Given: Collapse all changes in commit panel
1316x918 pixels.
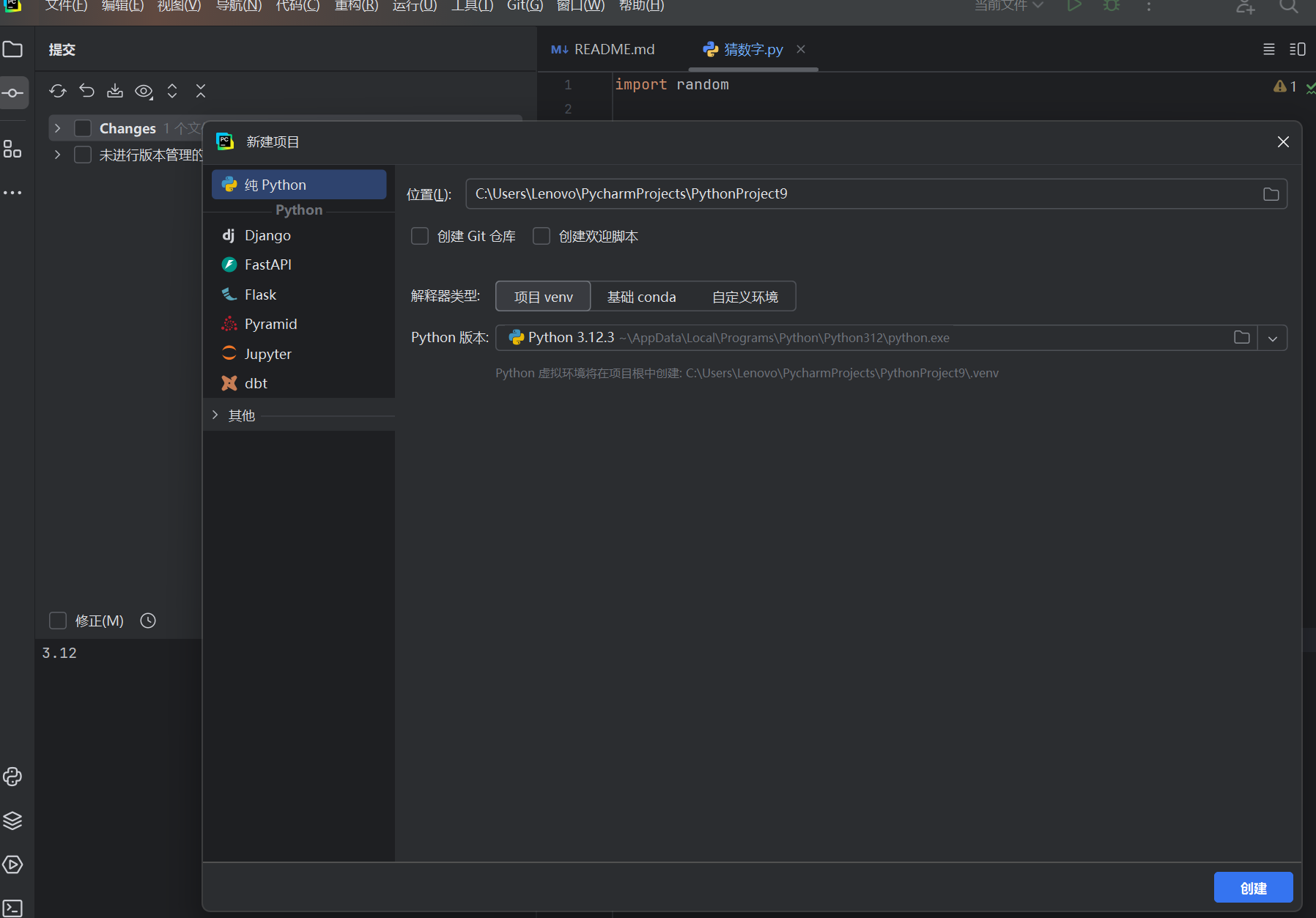Looking at the screenshot, I should [x=201, y=91].
